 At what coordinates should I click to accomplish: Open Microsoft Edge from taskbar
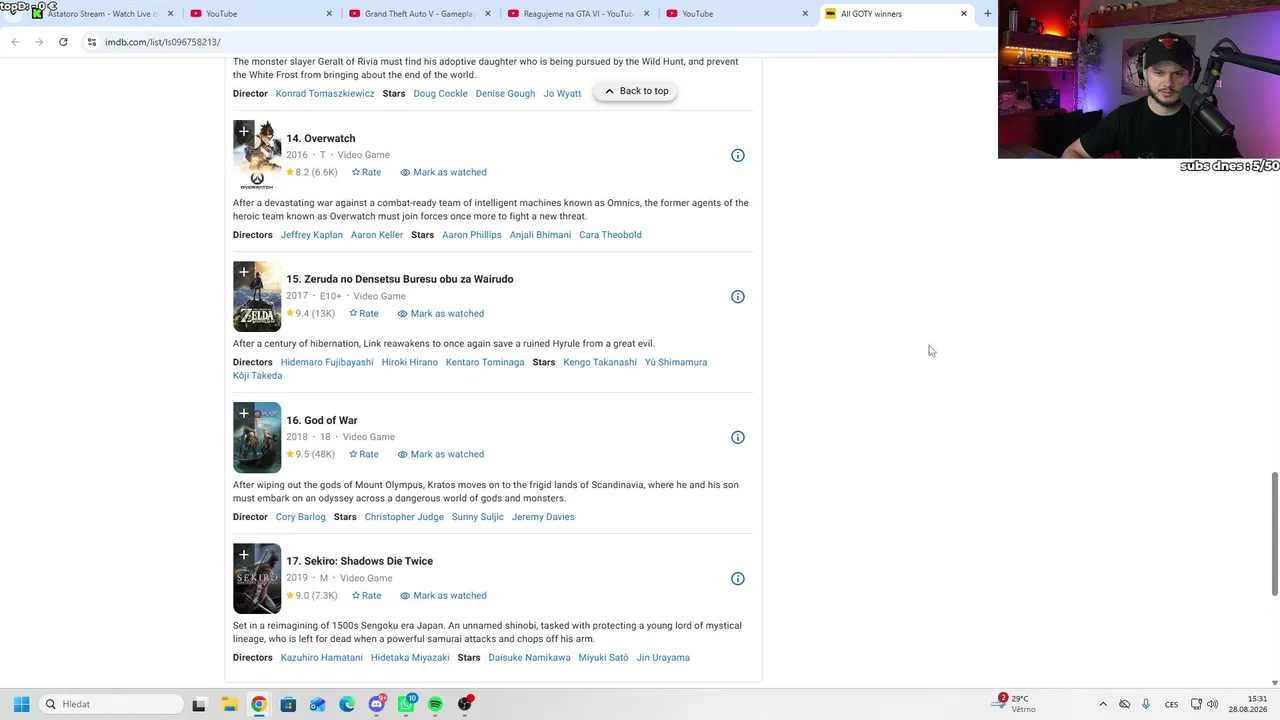click(347, 704)
